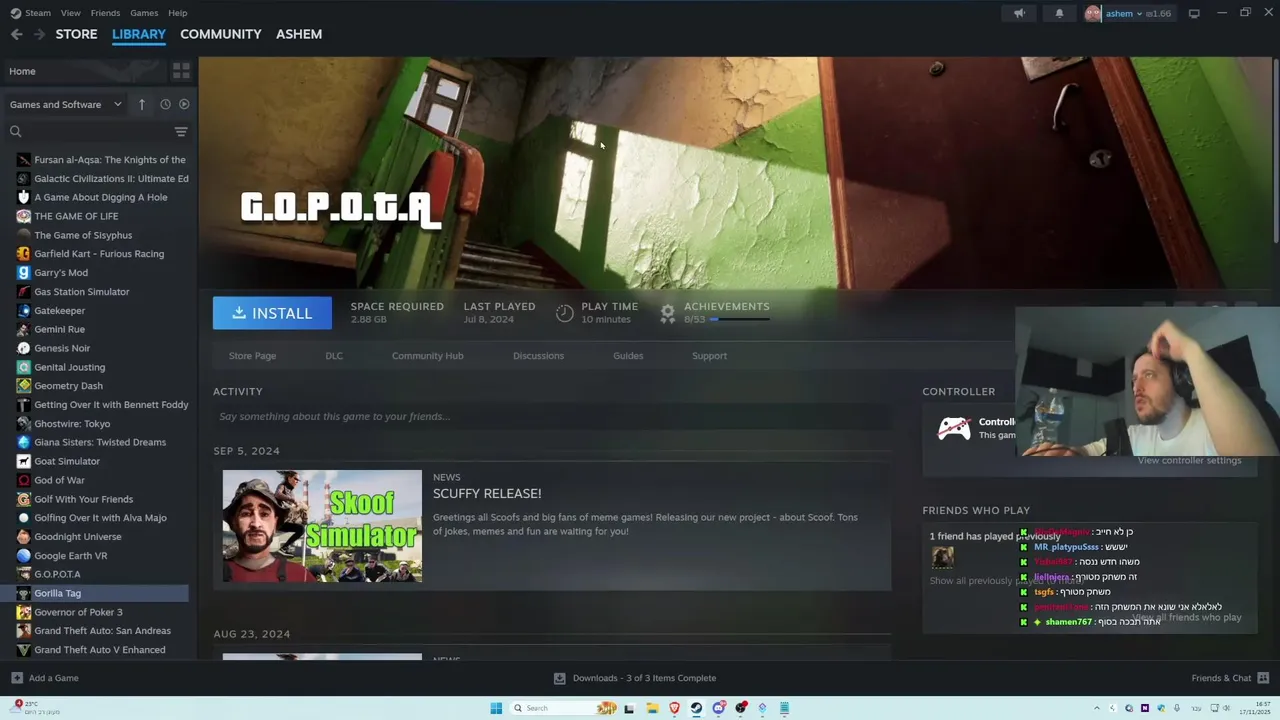Click the Steam icon in the taskbar

coord(696,708)
